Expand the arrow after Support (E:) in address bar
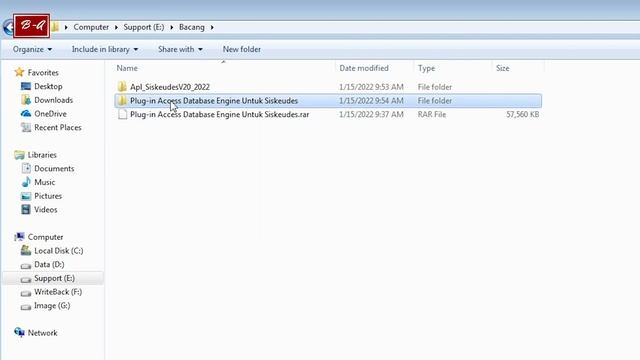 [x=171, y=27]
